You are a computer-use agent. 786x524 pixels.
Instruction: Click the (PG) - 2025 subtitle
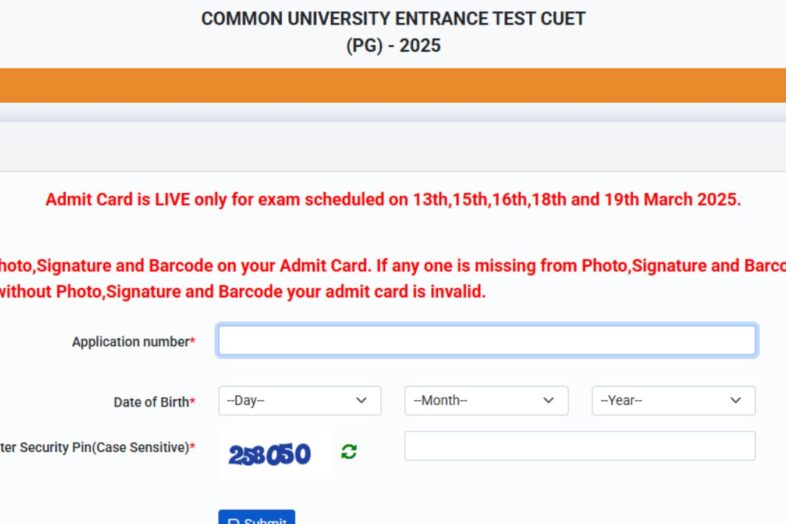pos(393,46)
